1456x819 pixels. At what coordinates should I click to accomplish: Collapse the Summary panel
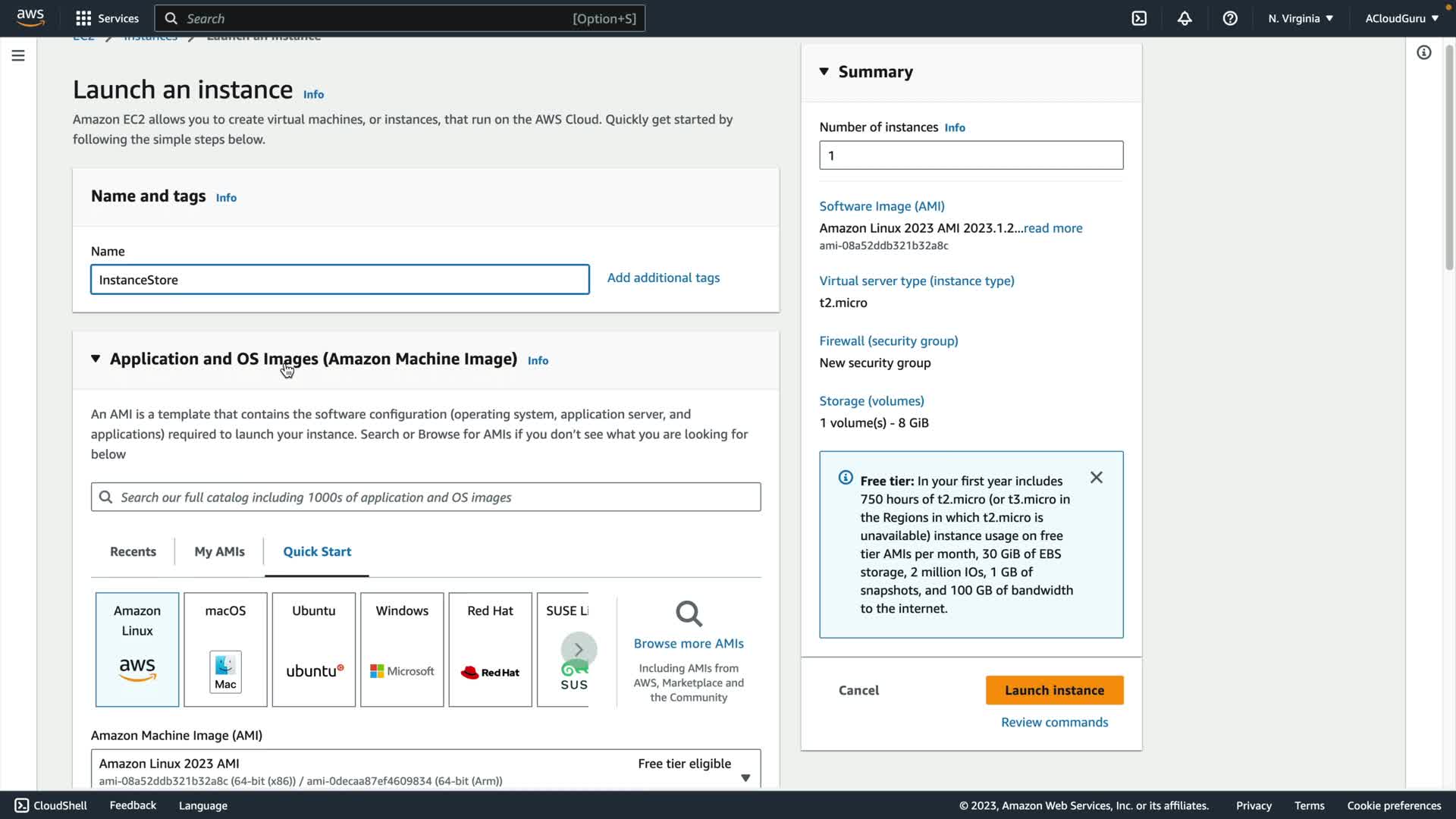coord(824,71)
